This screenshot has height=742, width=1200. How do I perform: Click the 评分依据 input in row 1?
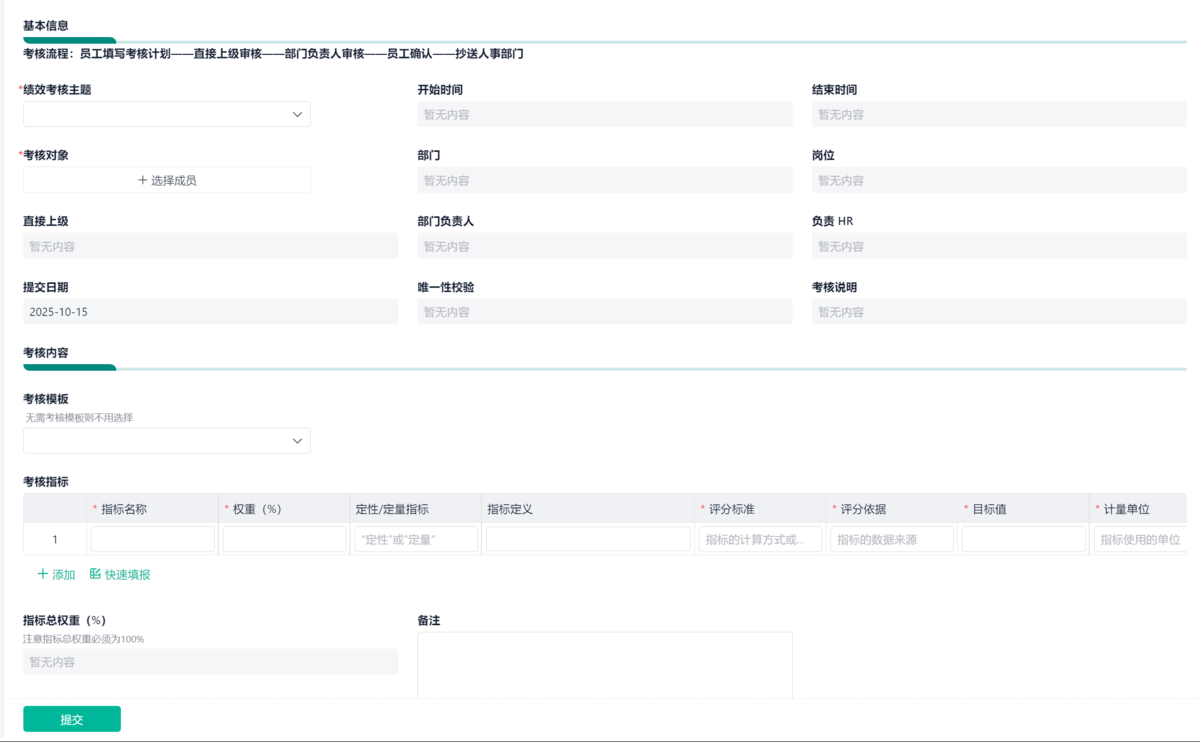pos(892,539)
